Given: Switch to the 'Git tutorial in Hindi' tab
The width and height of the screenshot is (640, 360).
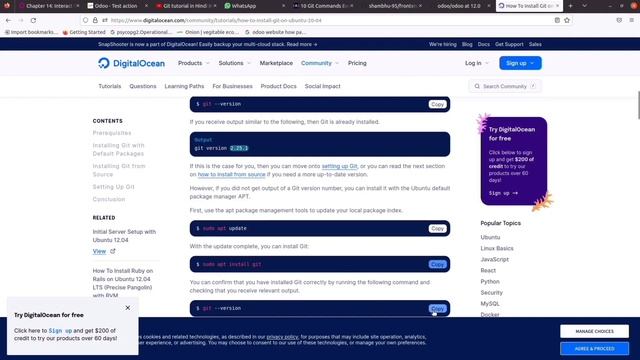Looking at the screenshot, I should [x=186, y=6].
